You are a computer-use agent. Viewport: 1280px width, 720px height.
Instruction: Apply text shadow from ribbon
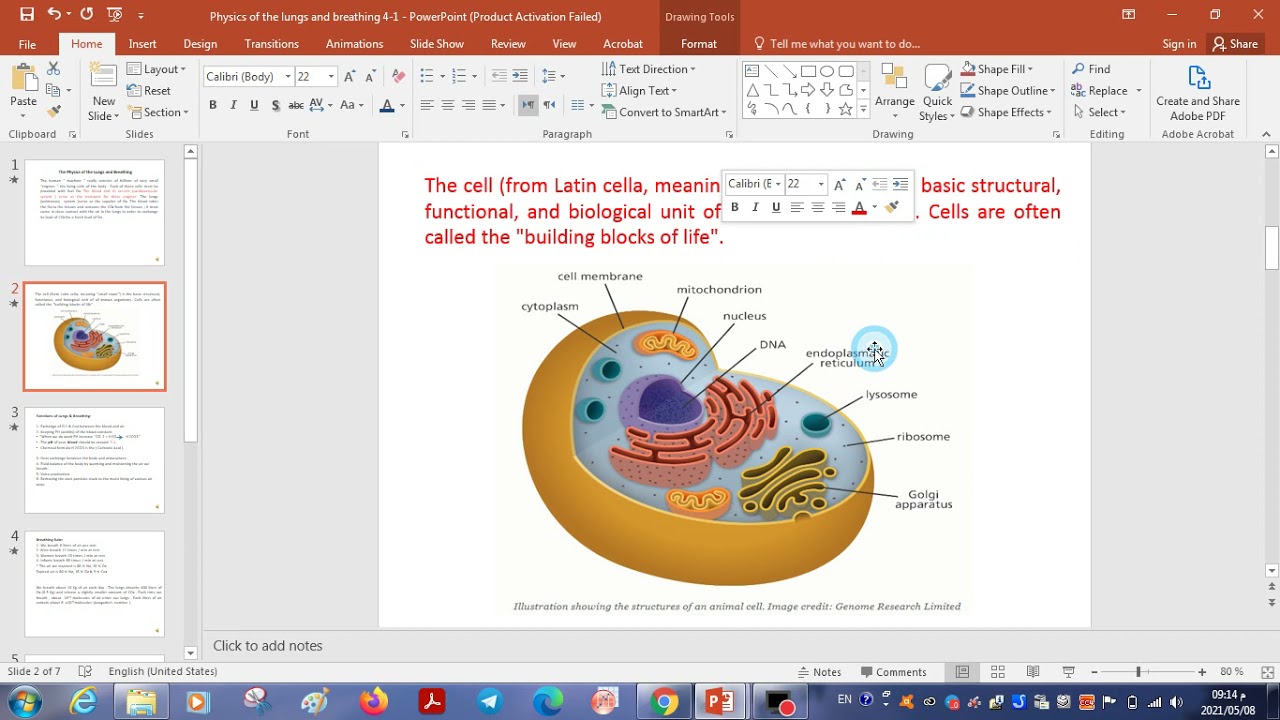[274, 105]
